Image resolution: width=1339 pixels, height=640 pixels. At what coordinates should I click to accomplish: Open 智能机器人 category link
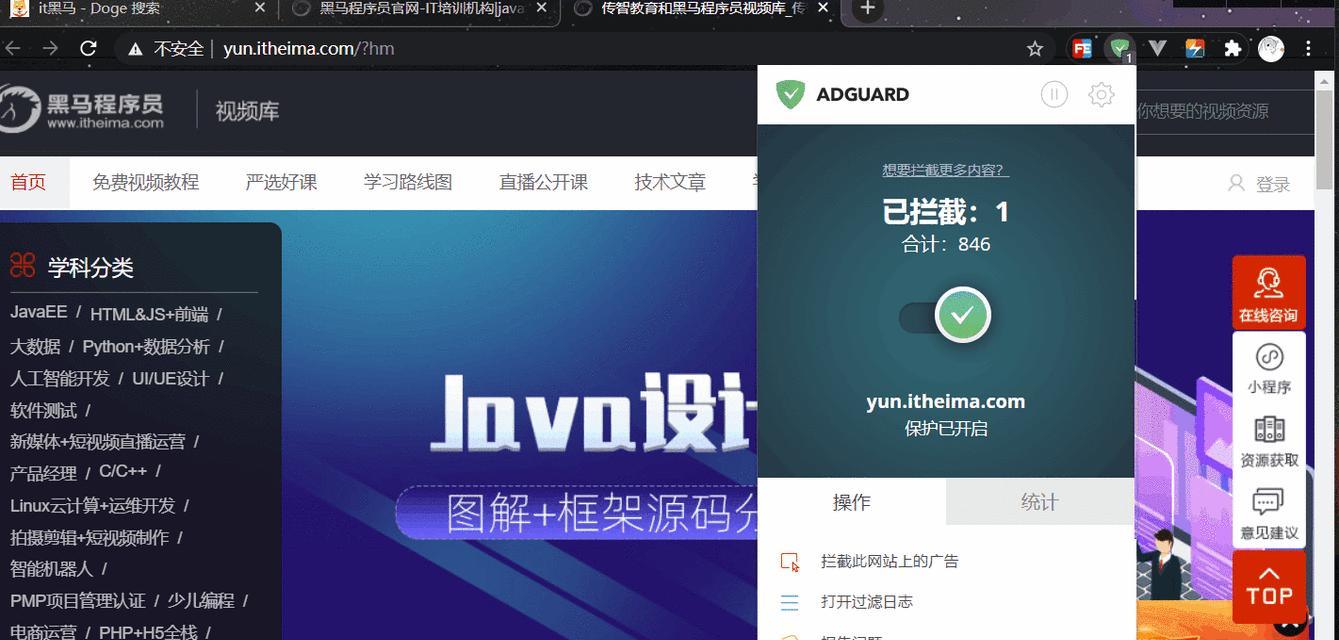51,569
